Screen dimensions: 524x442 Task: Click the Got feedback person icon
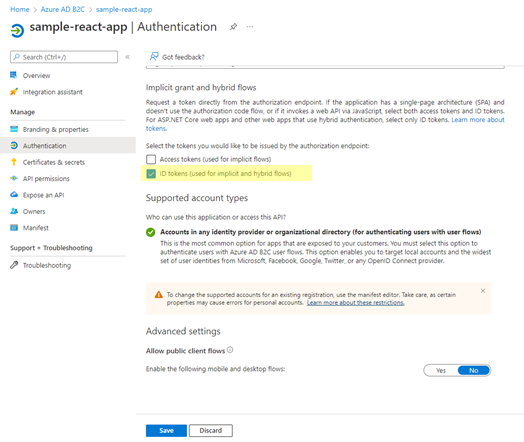(154, 56)
